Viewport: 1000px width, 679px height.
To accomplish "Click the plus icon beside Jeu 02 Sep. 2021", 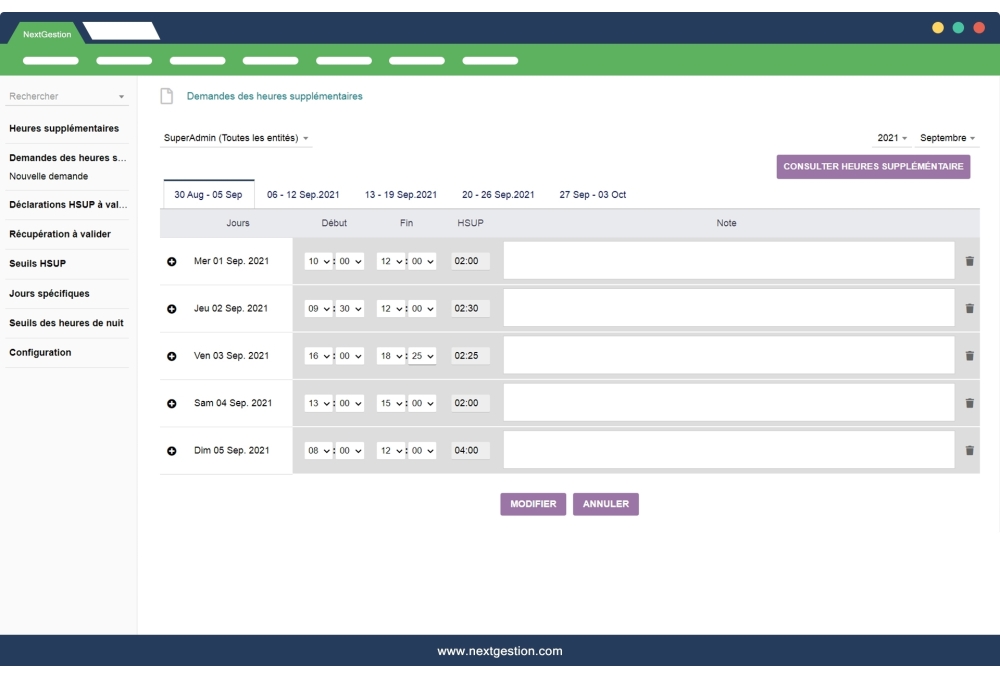I will click(x=172, y=307).
